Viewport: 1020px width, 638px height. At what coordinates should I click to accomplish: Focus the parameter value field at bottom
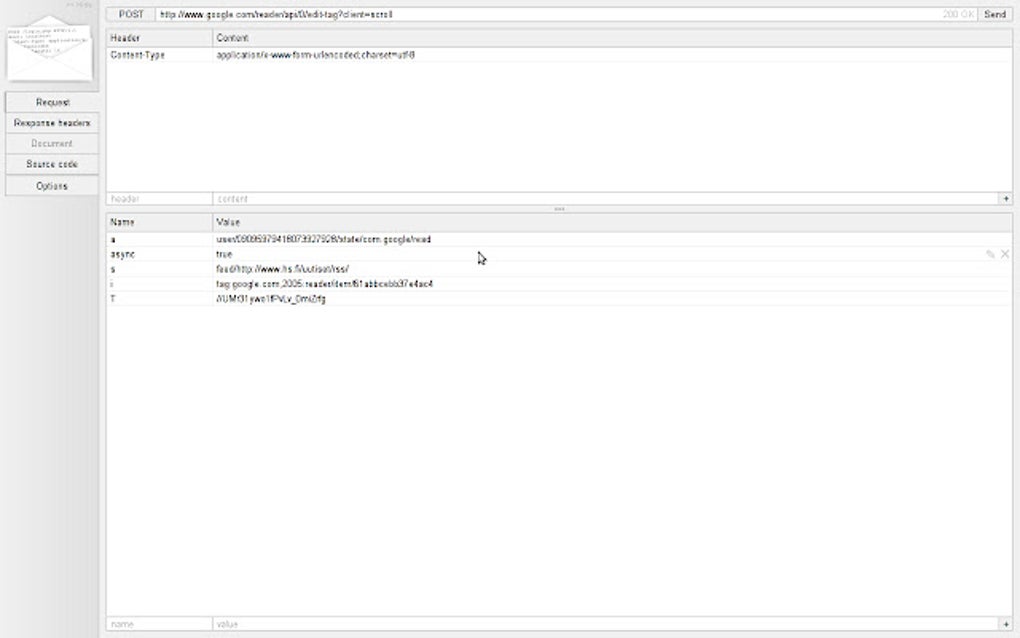[400, 622]
